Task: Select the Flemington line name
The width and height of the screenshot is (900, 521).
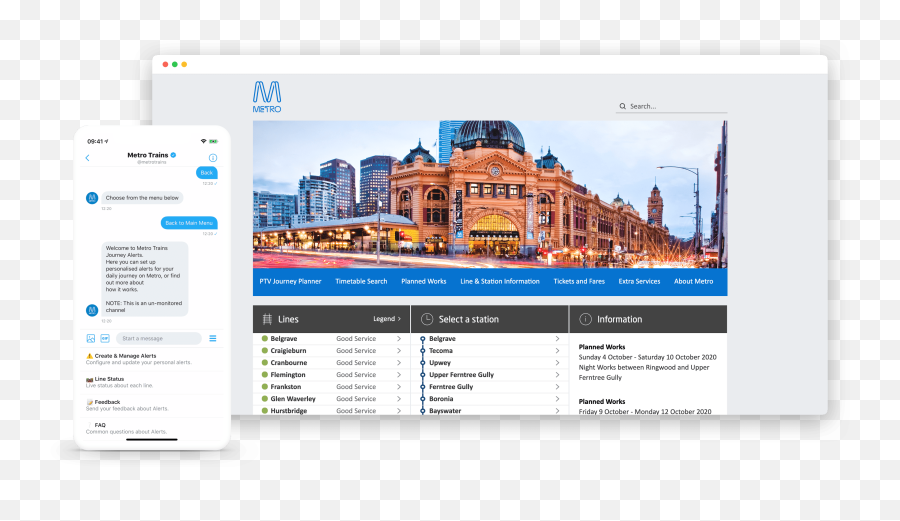Action: point(288,375)
